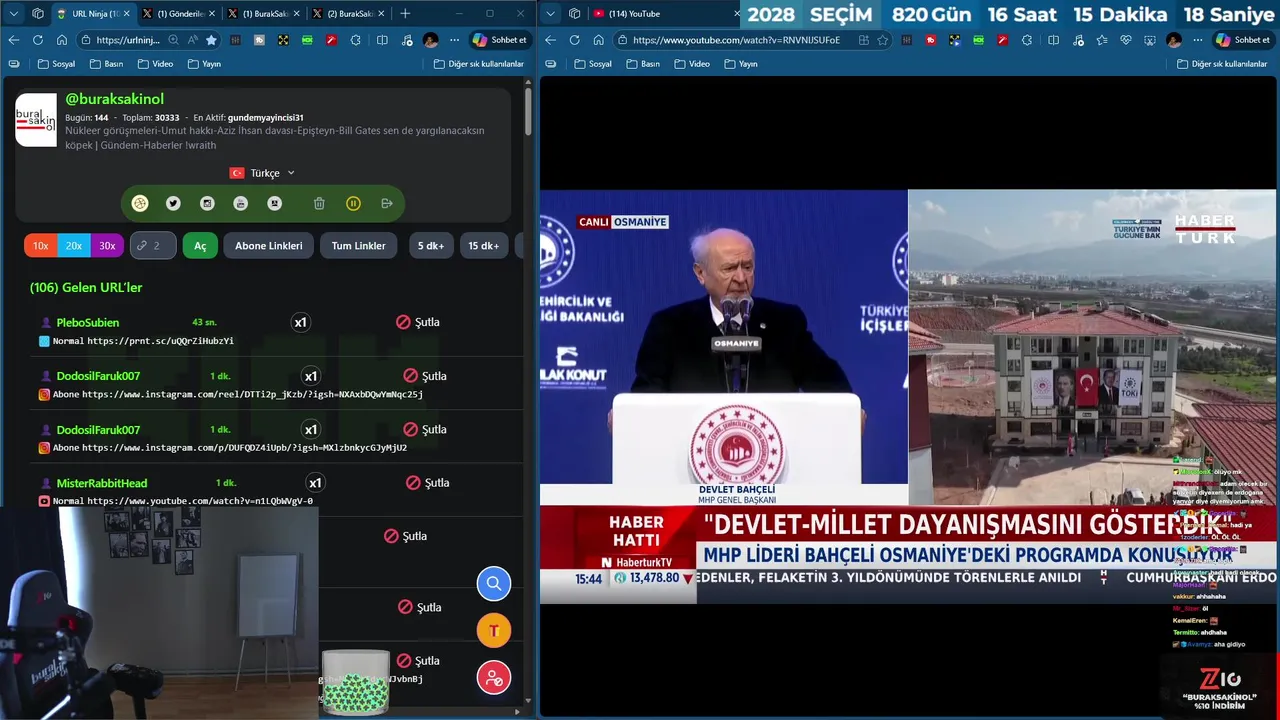Open Sosyal bookmarks folder in YouTube window
This screenshot has height=720, width=1280.
point(593,64)
